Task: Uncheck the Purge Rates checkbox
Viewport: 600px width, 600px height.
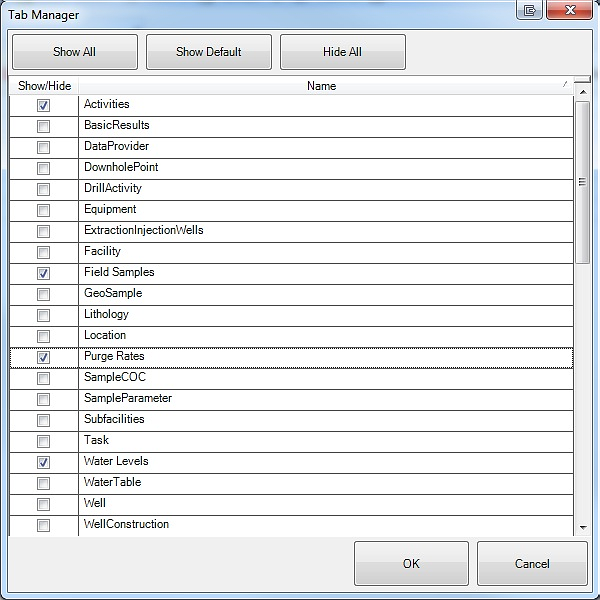Action: point(43,357)
